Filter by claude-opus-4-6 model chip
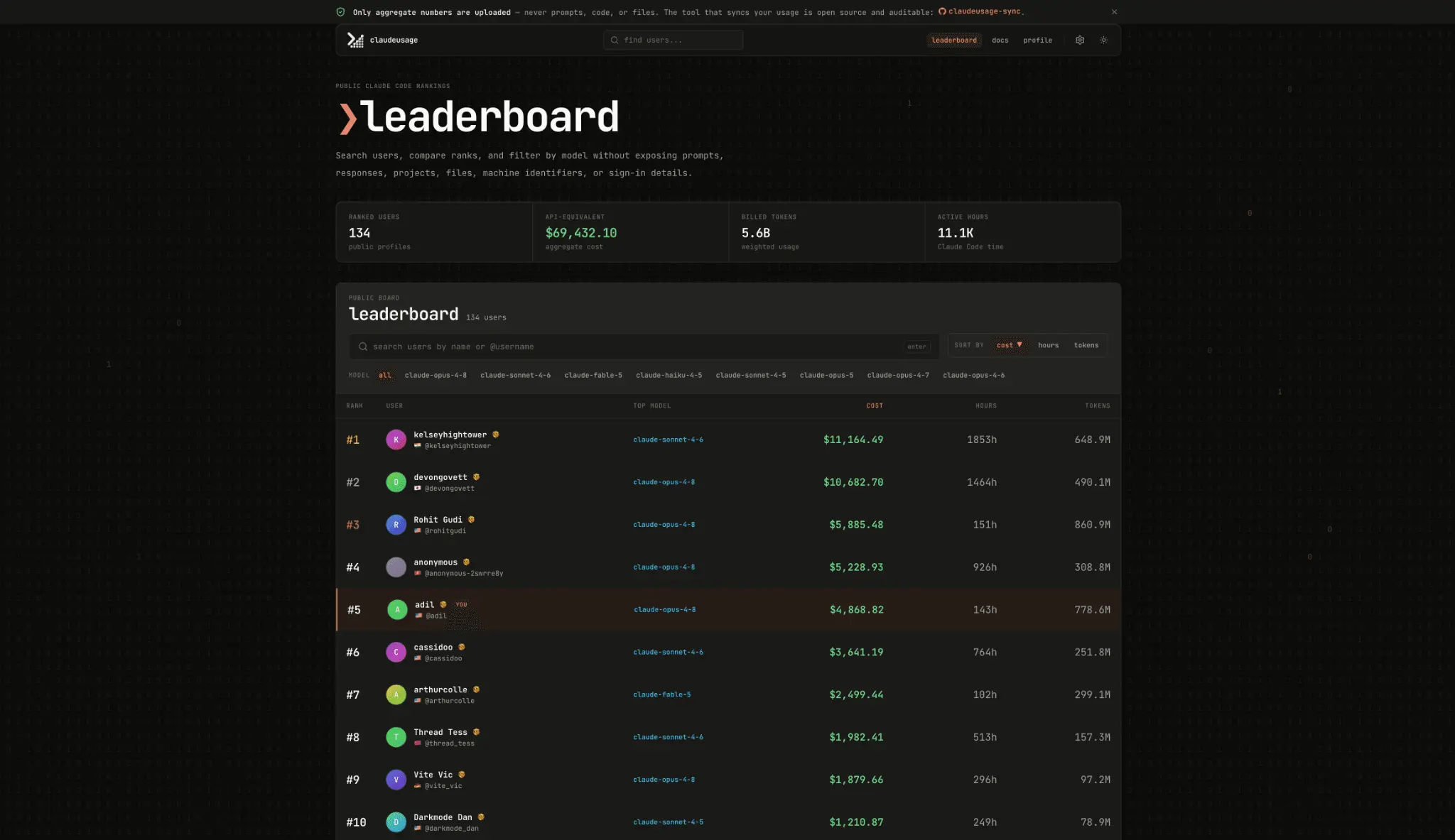This screenshot has width=1455, height=840. tap(973, 375)
